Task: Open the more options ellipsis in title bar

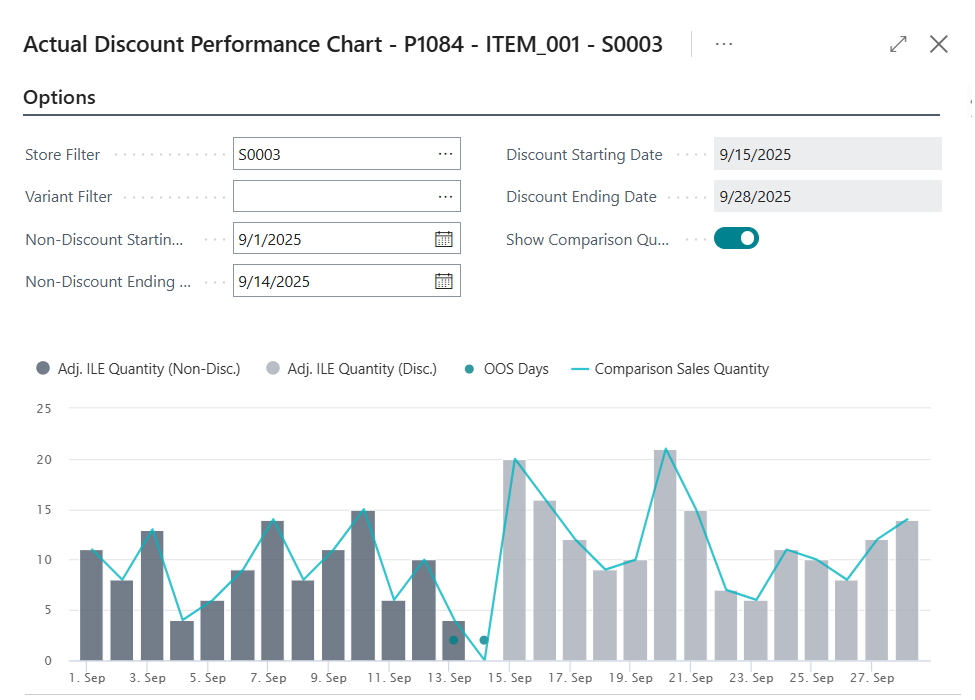Action: (724, 44)
